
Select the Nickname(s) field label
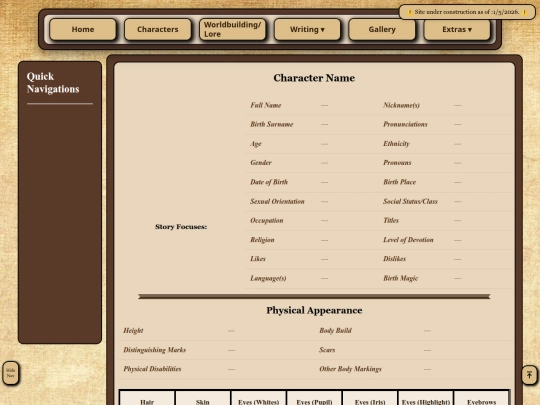tap(401, 105)
